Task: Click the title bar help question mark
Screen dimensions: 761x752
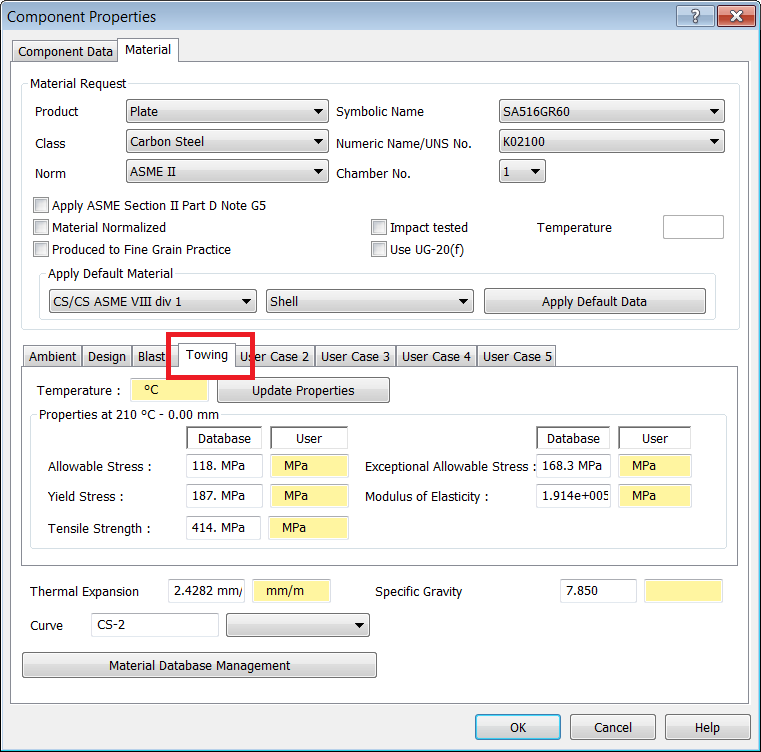Action: pyautogui.click(x=695, y=16)
